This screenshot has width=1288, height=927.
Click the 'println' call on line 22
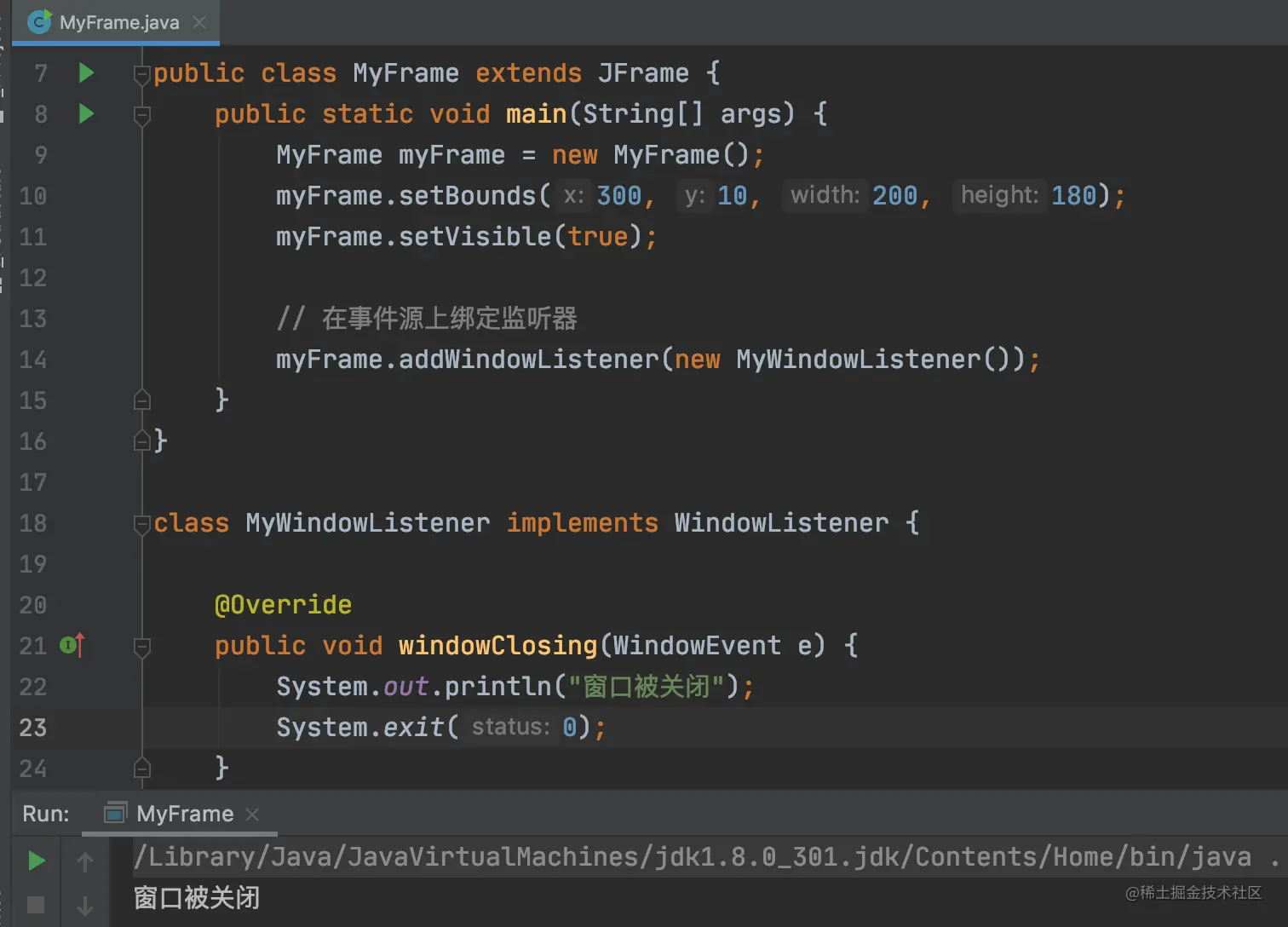point(498,686)
